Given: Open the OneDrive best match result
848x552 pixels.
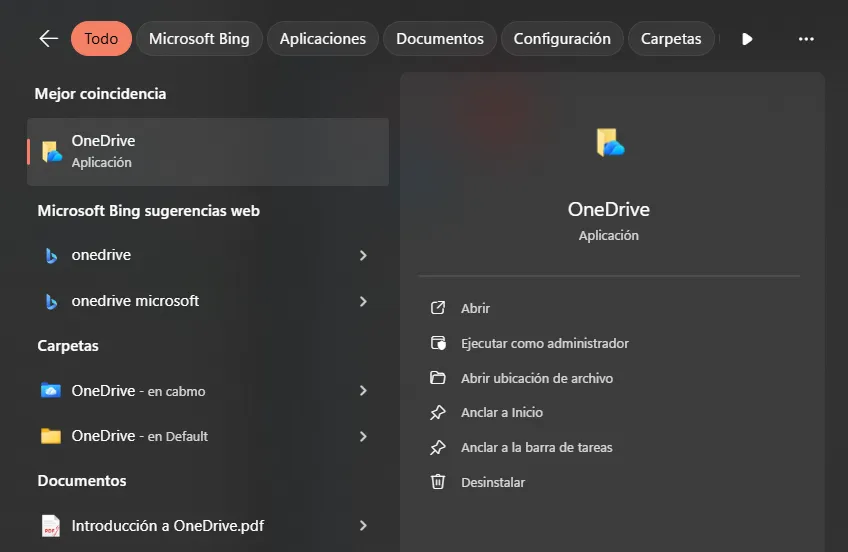Looking at the screenshot, I should pos(208,152).
